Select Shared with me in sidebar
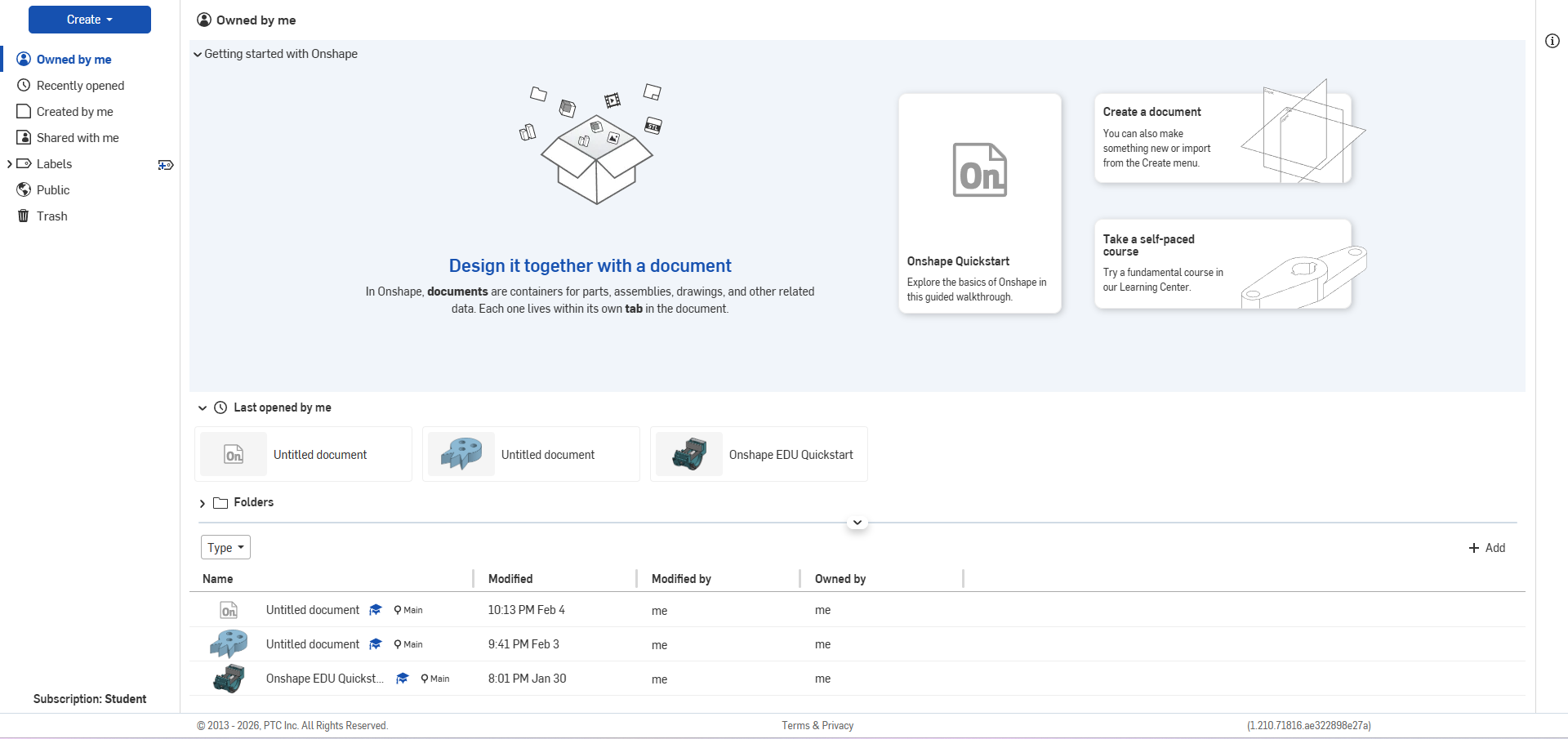The width and height of the screenshot is (1568, 739). point(78,138)
